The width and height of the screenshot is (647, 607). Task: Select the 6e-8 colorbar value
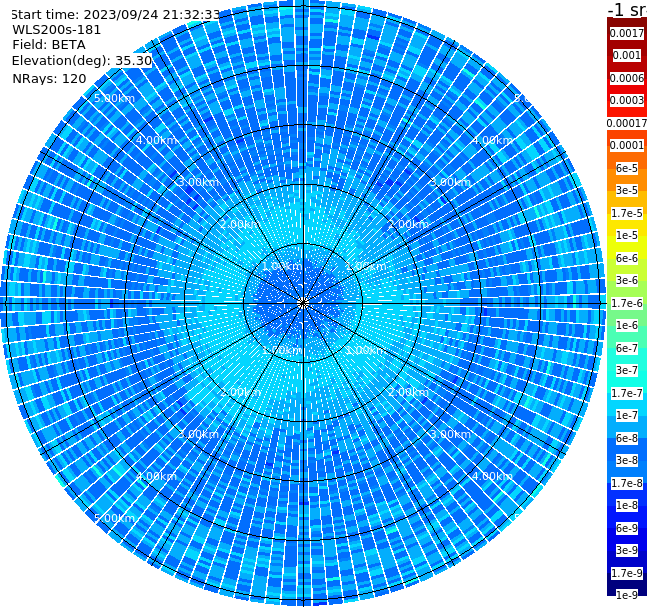tap(627, 438)
